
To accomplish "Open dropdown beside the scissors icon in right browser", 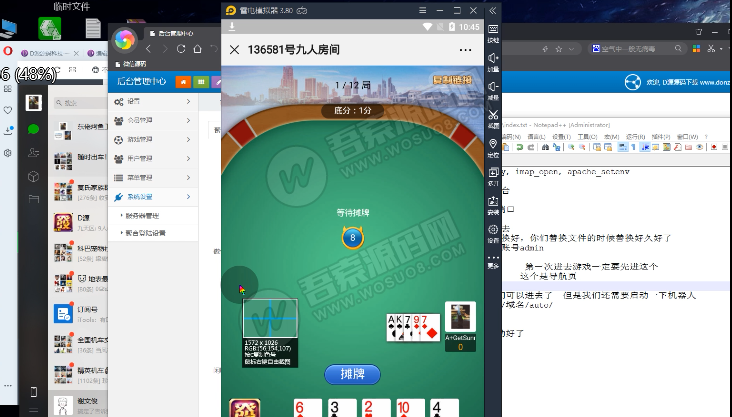I will pyautogui.click(x=721, y=49).
